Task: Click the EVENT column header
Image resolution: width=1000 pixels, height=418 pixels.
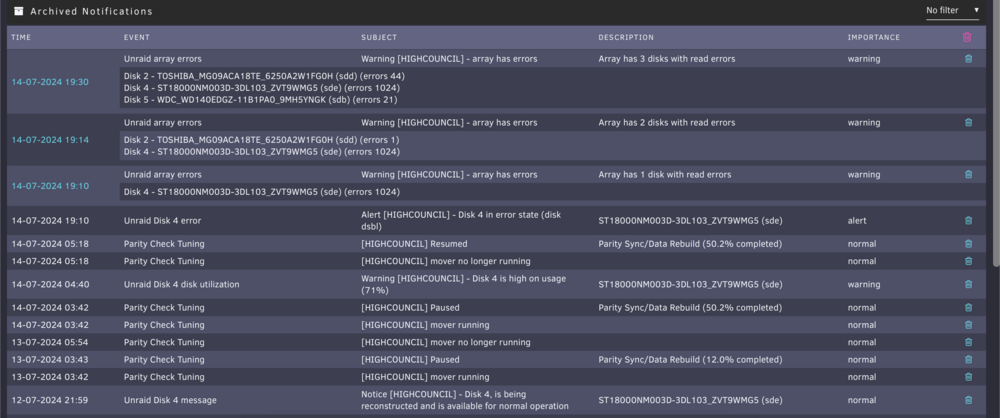Action: (137, 38)
